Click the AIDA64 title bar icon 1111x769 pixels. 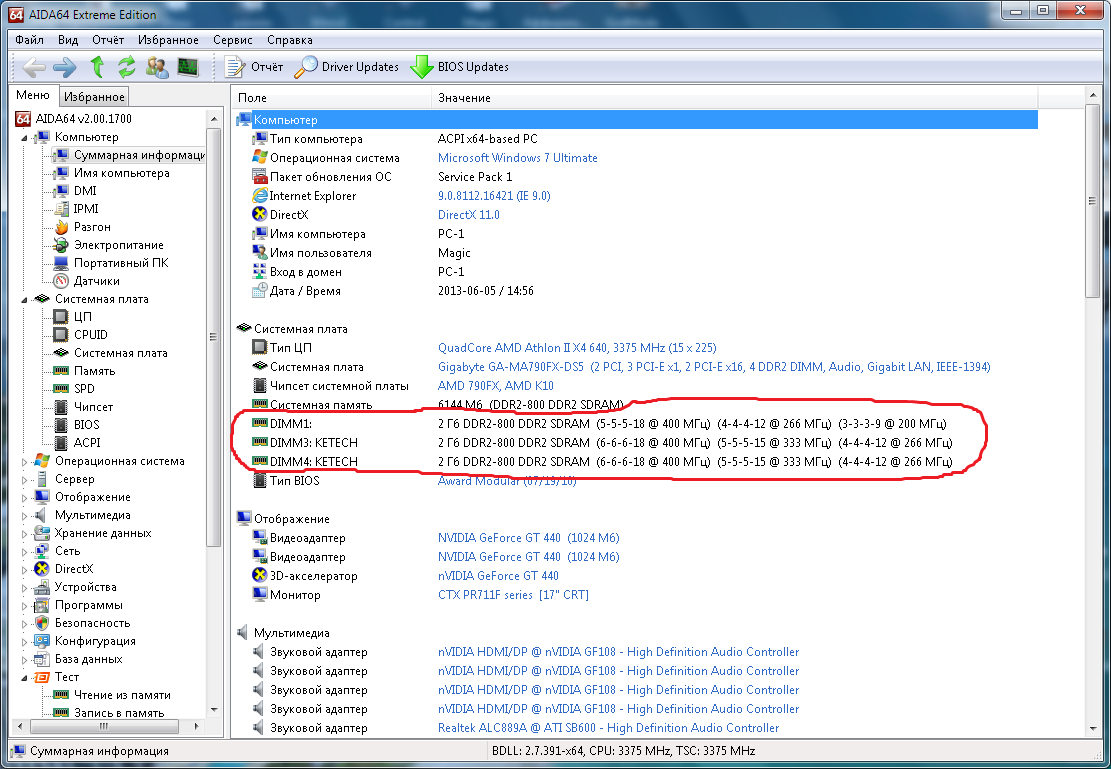(x=16, y=14)
